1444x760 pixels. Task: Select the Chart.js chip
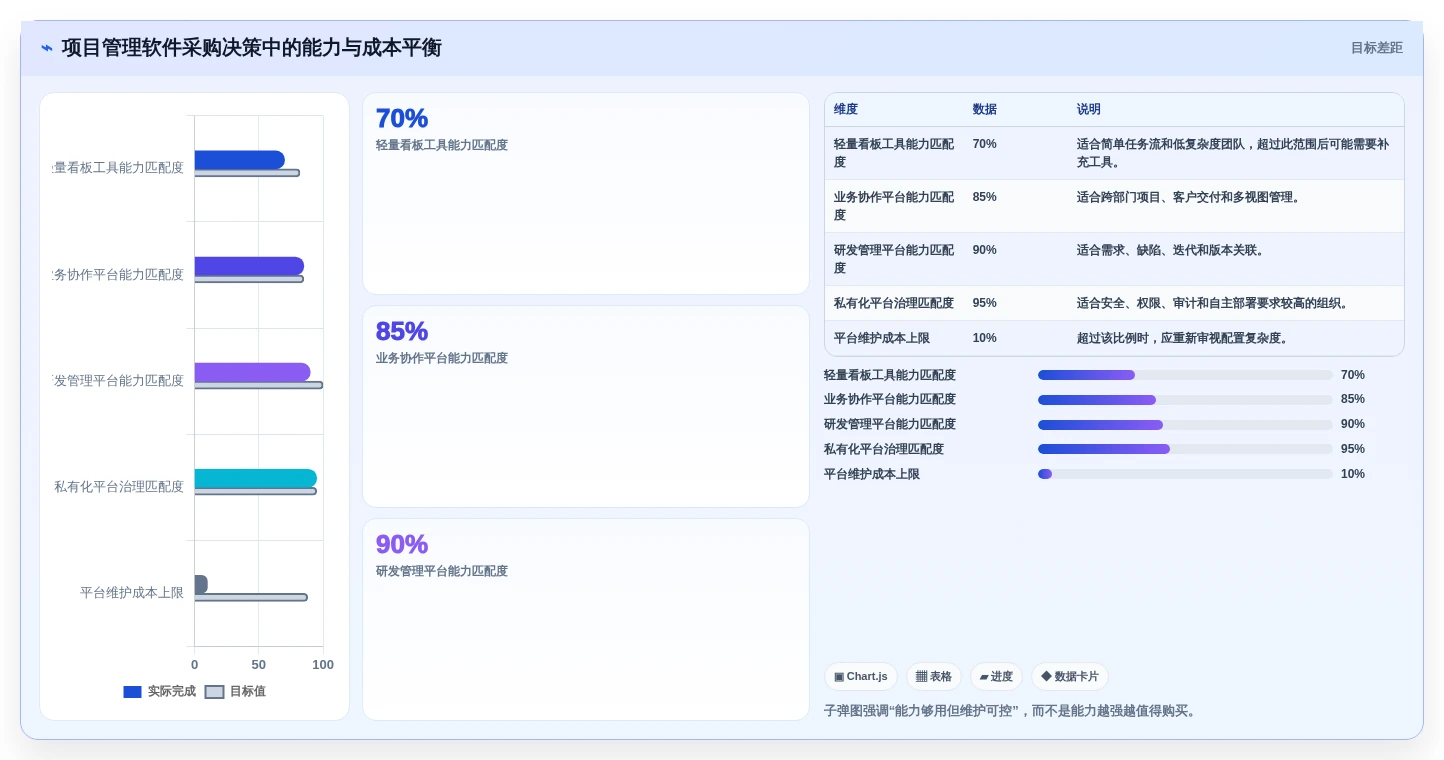pos(860,677)
